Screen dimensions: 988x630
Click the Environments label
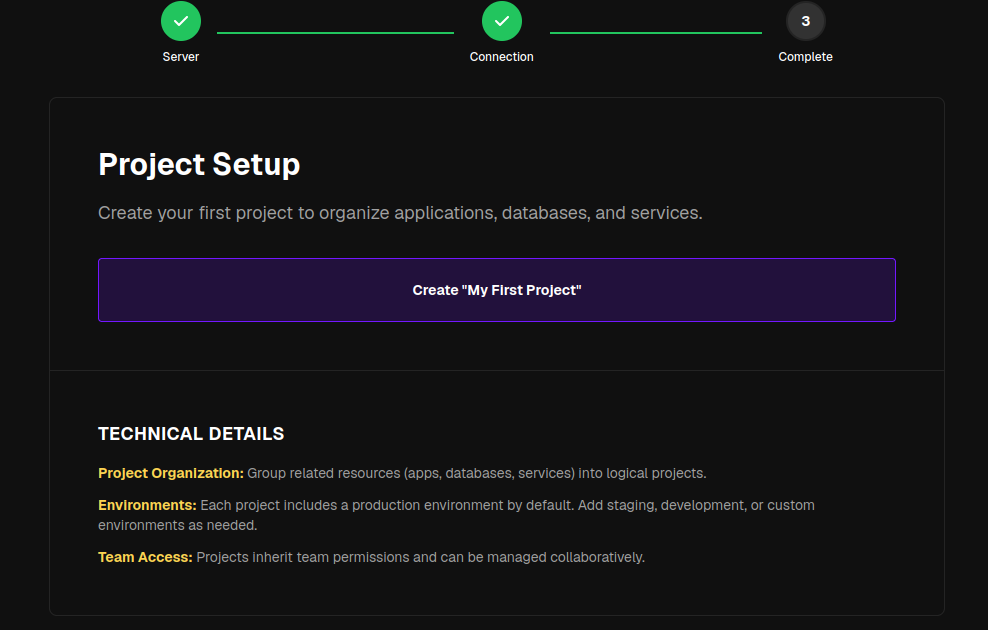(147, 505)
